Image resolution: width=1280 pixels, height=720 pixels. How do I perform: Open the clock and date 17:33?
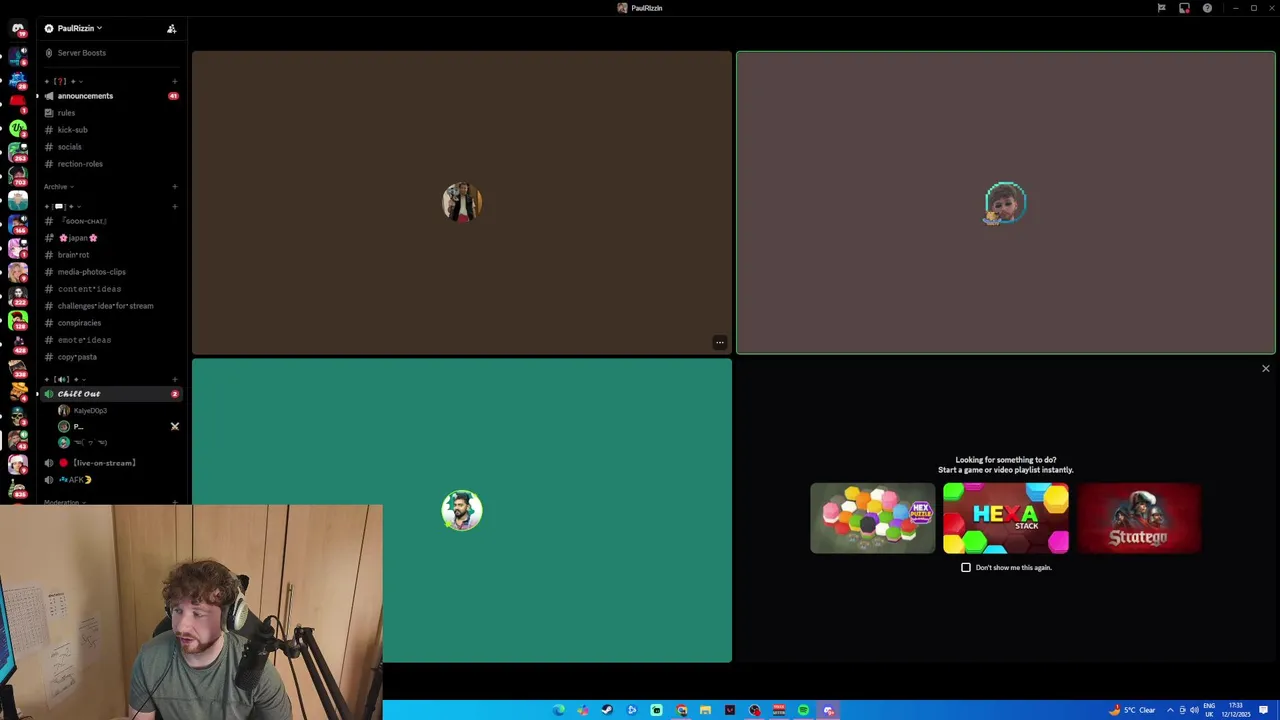coord(1235,710)
